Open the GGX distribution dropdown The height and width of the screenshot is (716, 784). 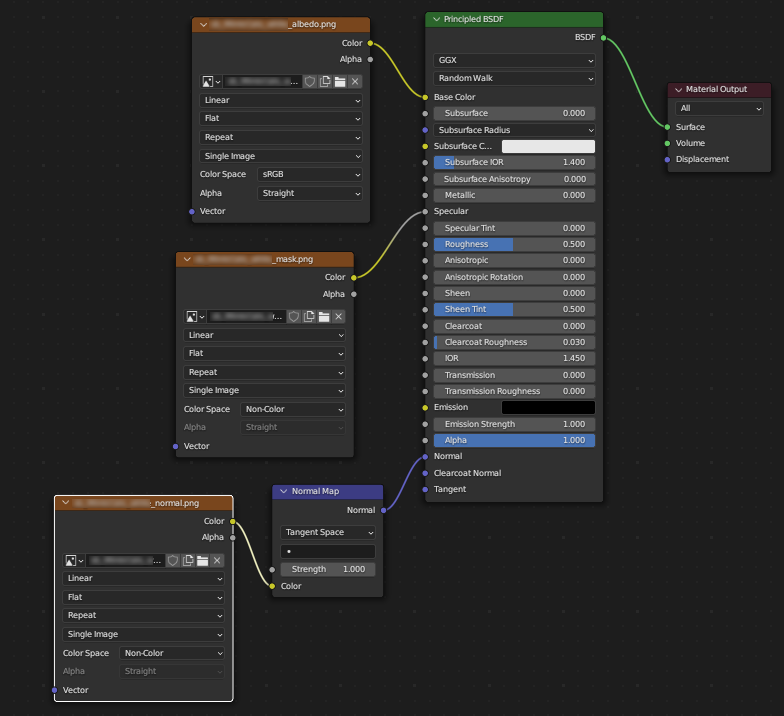pyautogui.click(x=515, y=60)
